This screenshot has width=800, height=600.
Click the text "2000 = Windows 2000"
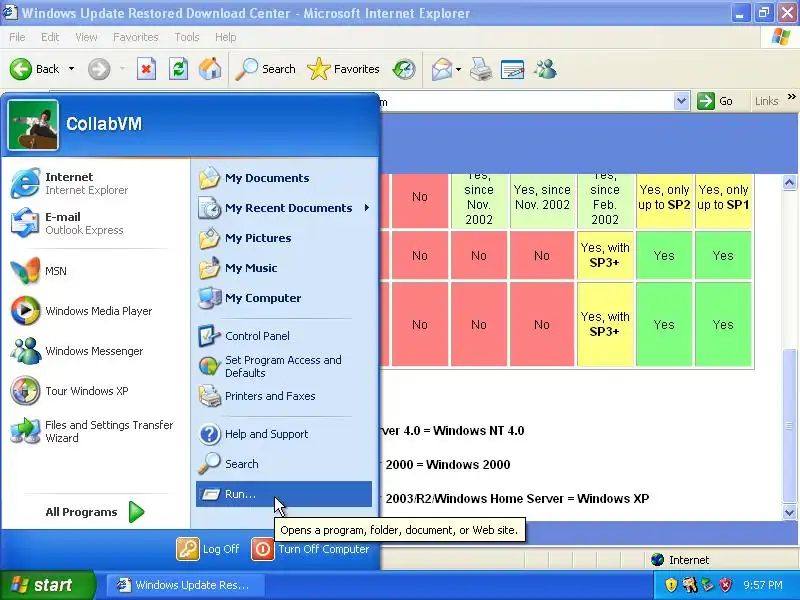coord(448,464)
